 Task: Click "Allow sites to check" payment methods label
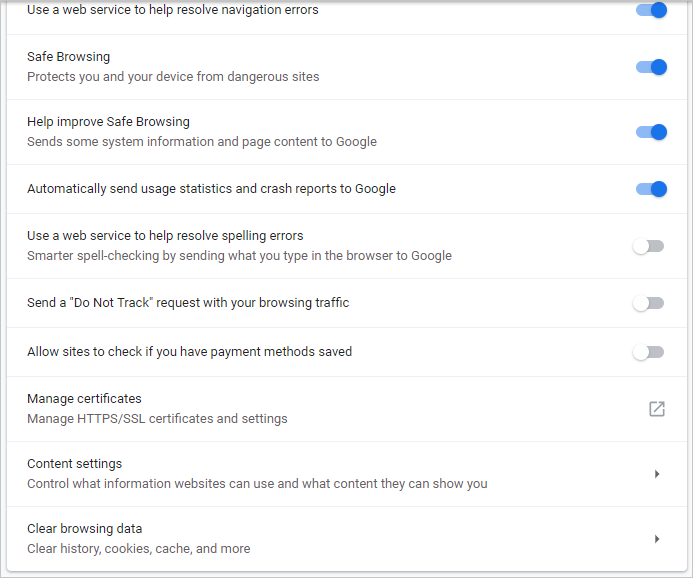(189, 352)
